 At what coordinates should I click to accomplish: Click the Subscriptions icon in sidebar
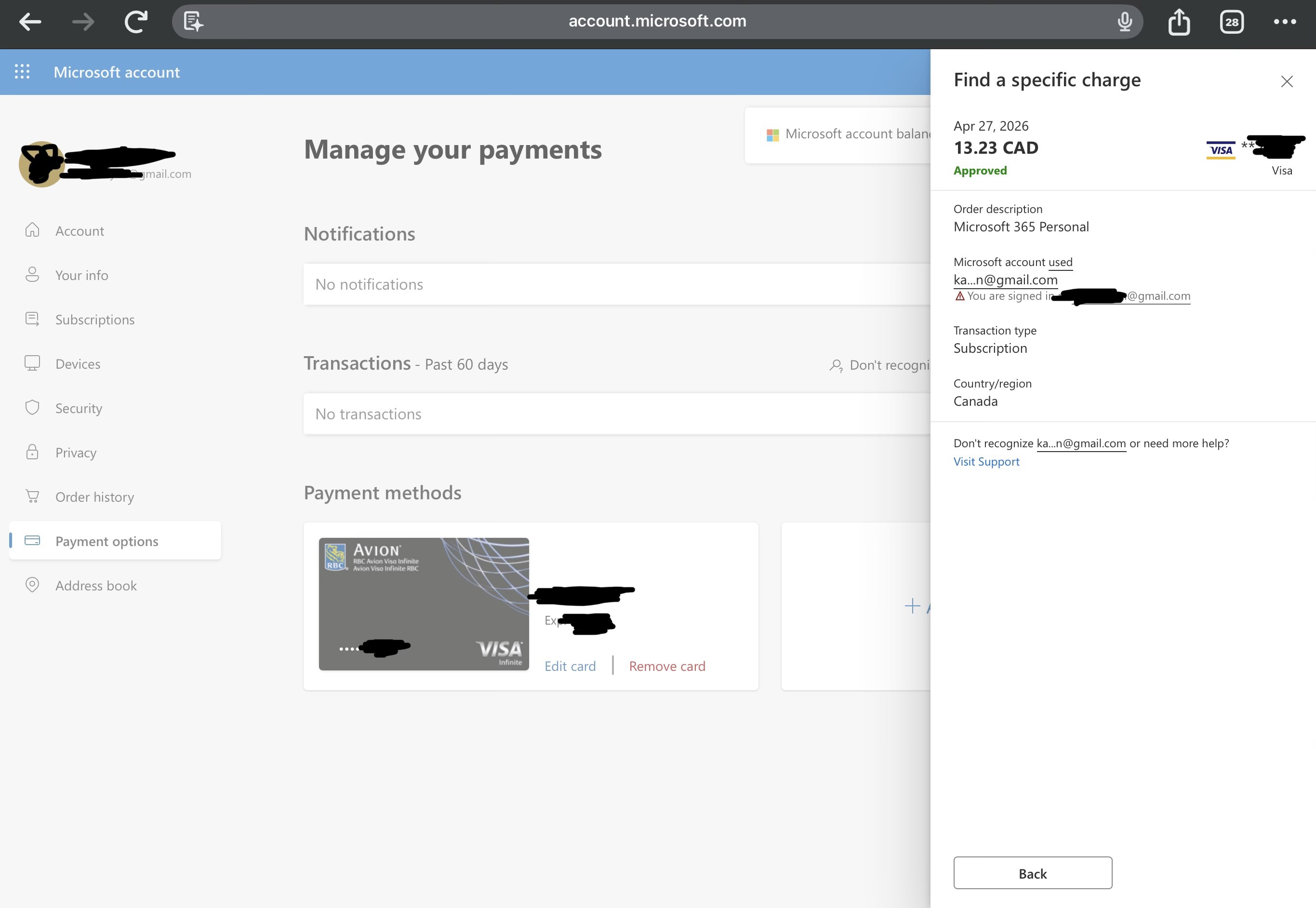pos(32,319)
